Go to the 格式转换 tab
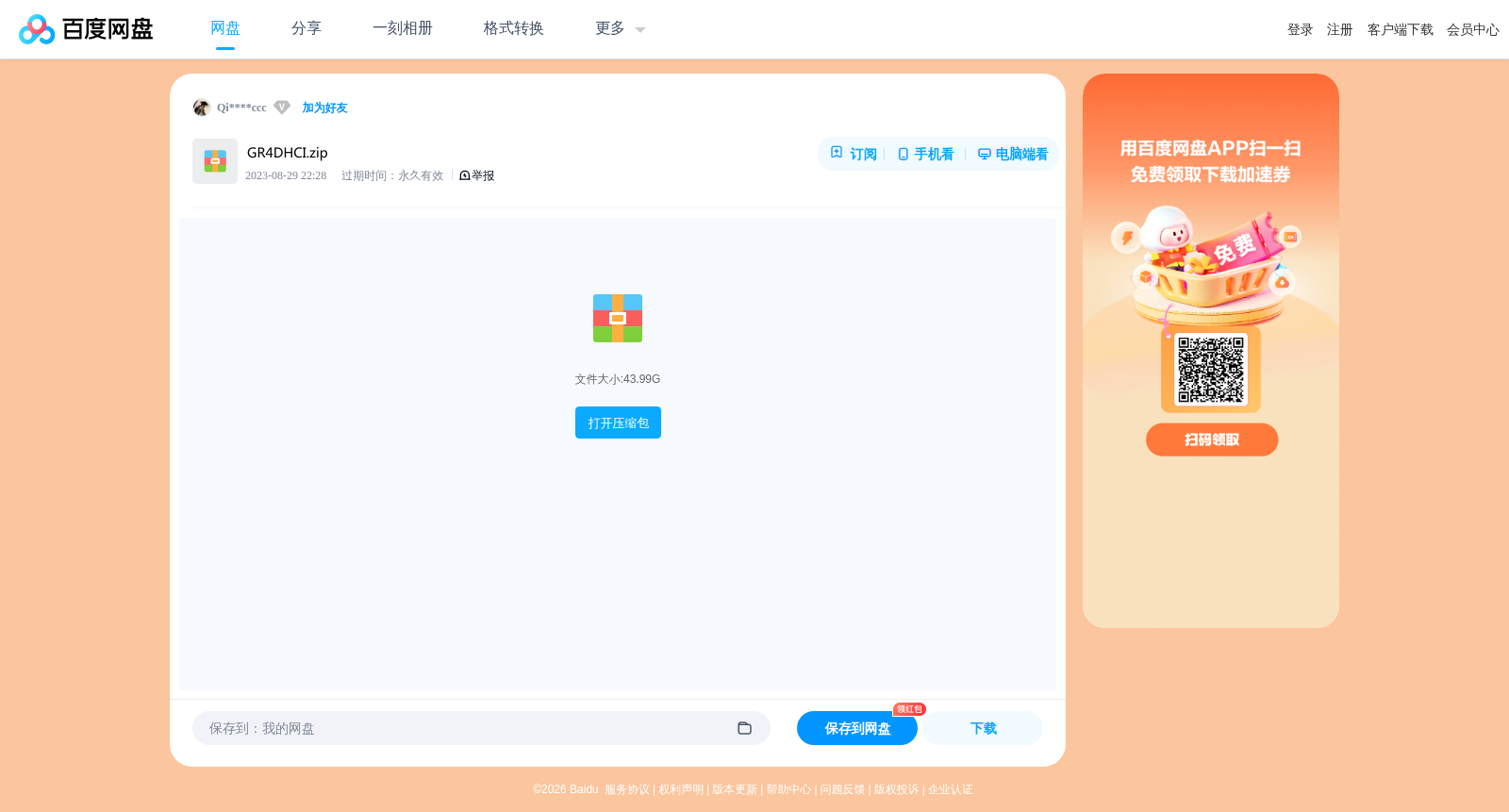 [x=514, y=28]
